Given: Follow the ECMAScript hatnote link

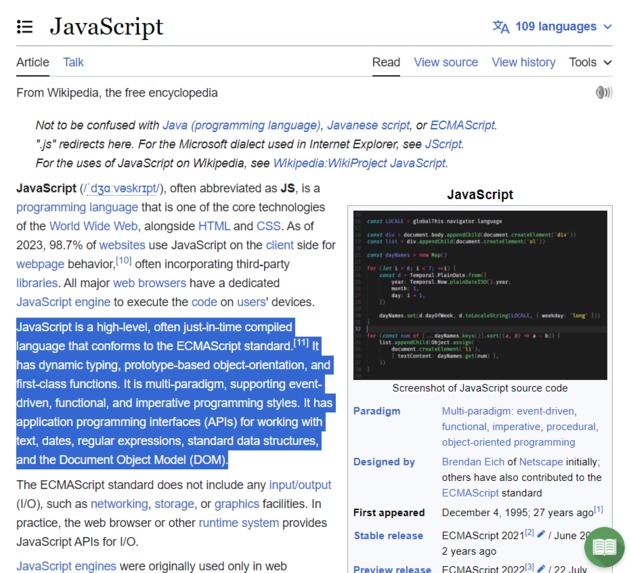Looking at the screenshot, I should pyautogui.click(x=462, y=125).
